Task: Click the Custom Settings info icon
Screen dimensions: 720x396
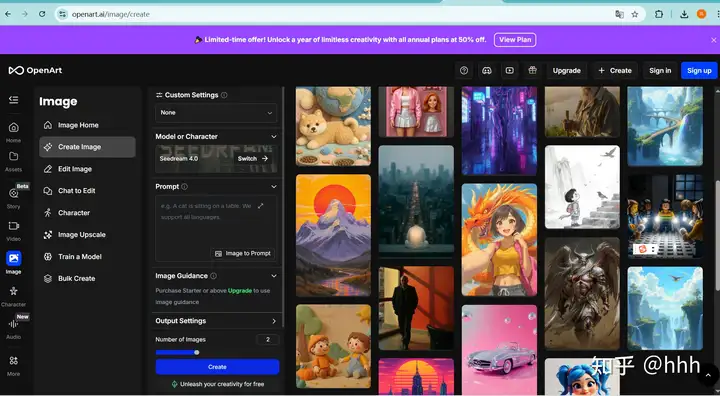Action: click(224, 95)
